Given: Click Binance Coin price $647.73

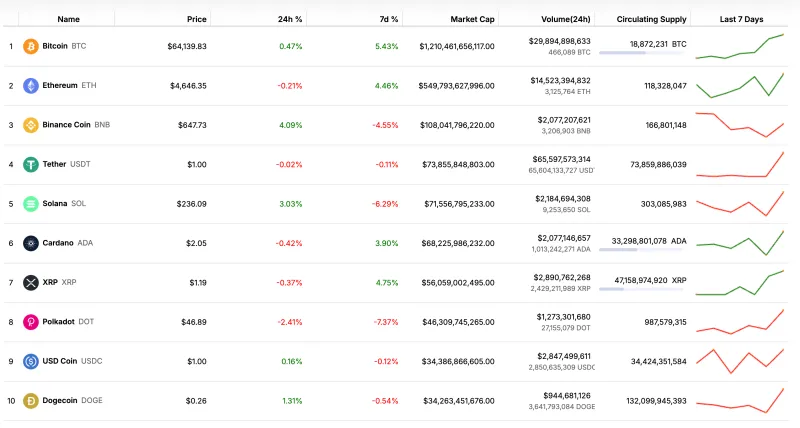Looking at the screenshot, I should pyautogui.click(x=192, y=125).
